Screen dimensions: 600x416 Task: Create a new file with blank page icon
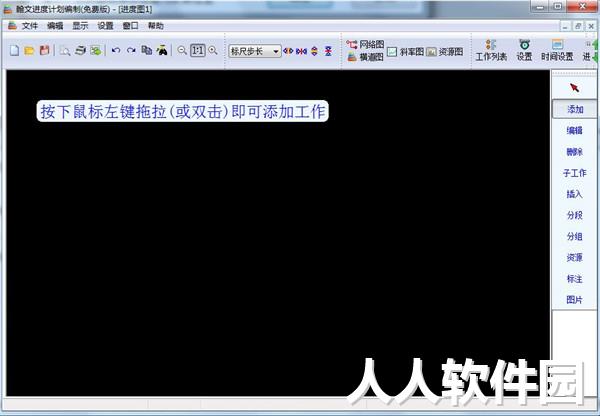tap(15, 51)
